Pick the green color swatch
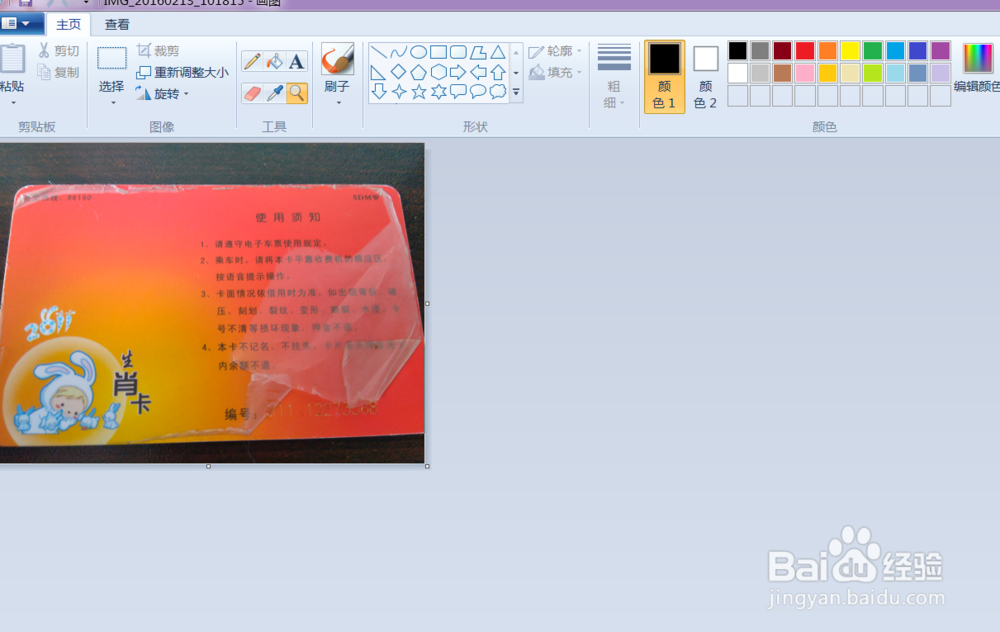This screenshot has height=632, width=1000. [x=872, y=50]
